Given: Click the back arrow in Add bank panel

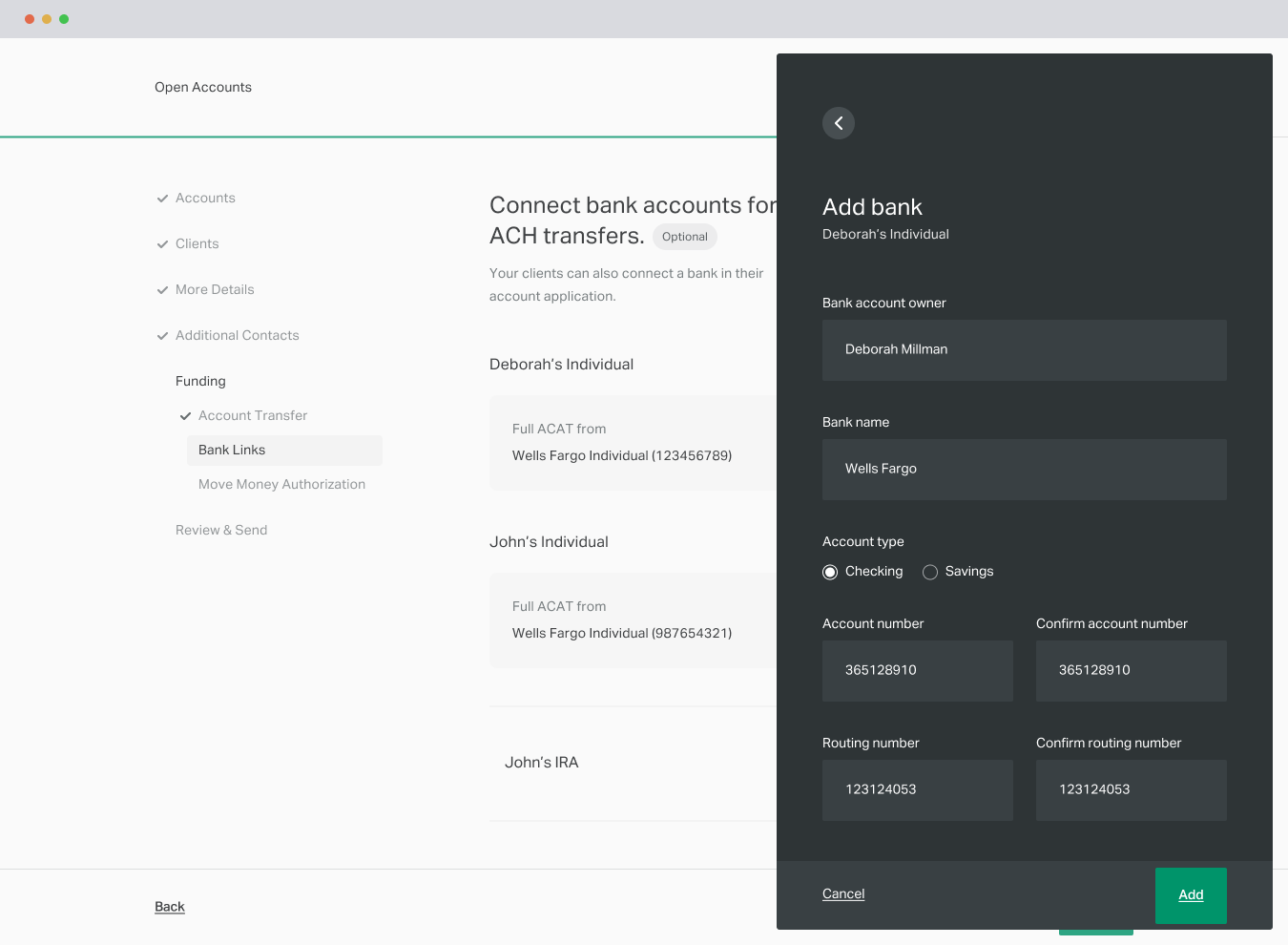Looking at the screenshot, I should pos(839,123).
